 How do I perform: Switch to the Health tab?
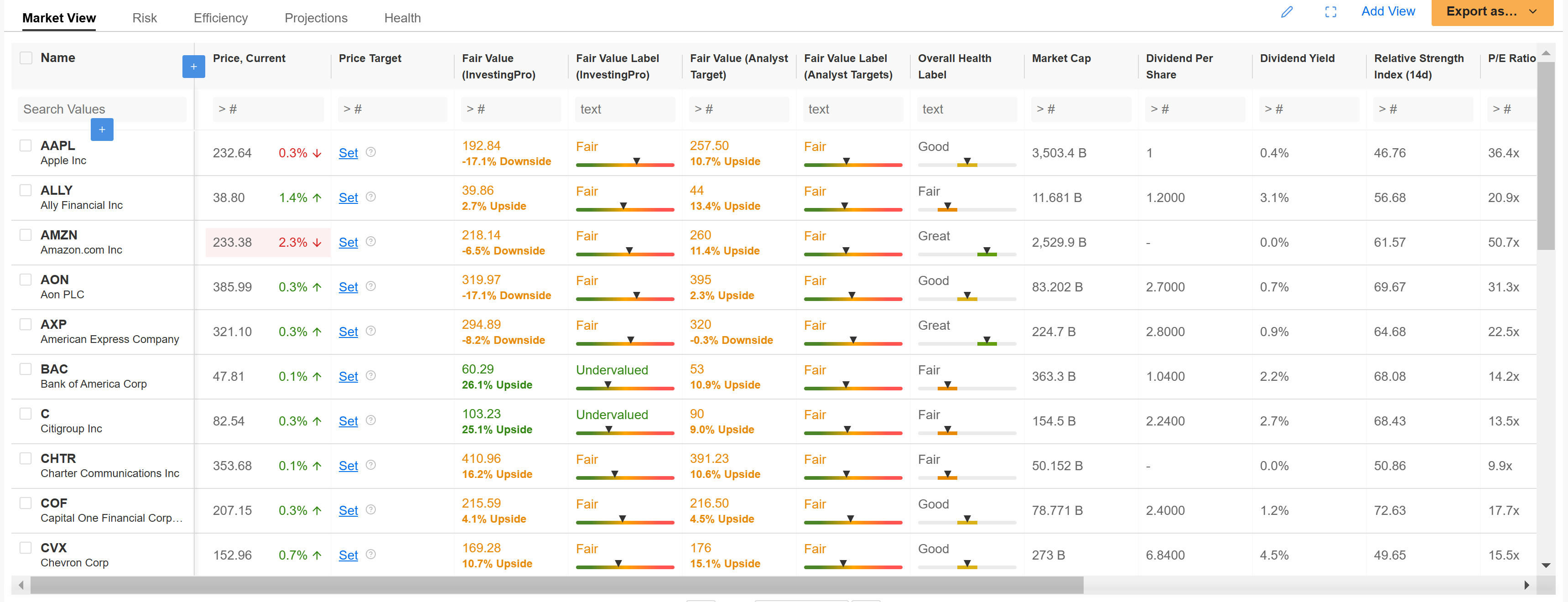click(402, 18)
